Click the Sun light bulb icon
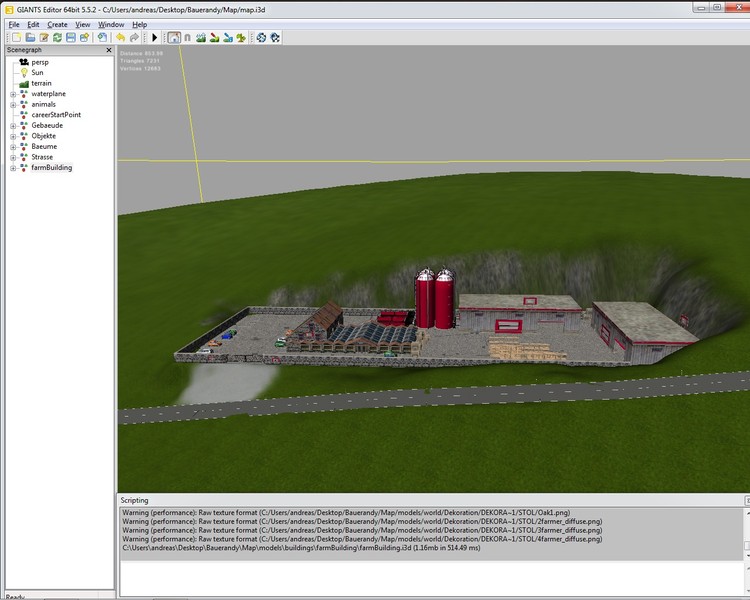Screen dimensions: 750x600 [24, 73]
